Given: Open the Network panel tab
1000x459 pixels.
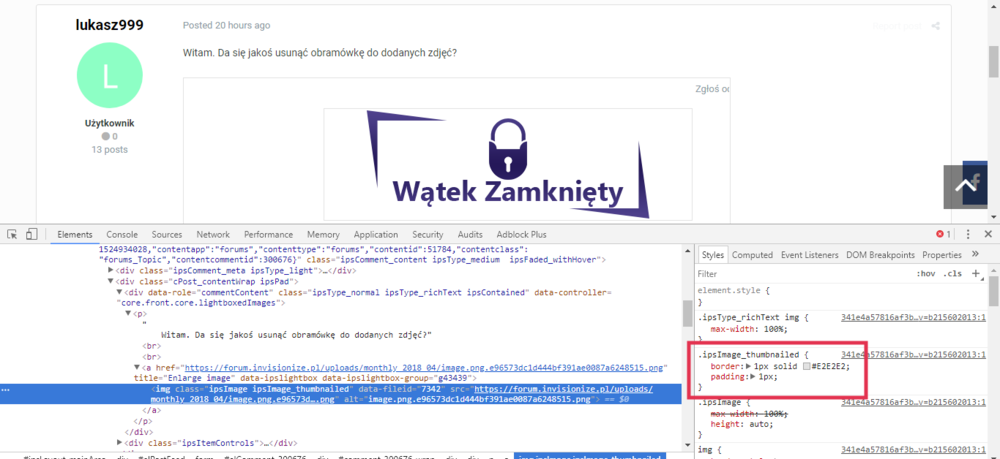Looking at the screenshot, I should point(212,234).
